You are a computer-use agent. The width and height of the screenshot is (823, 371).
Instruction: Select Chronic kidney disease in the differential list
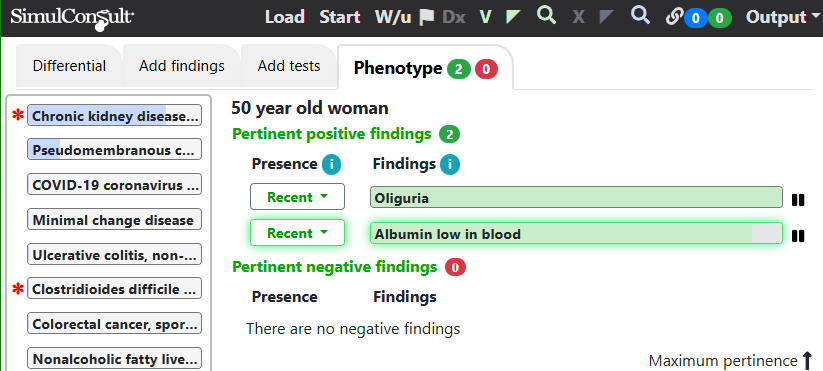click(114, 115)
